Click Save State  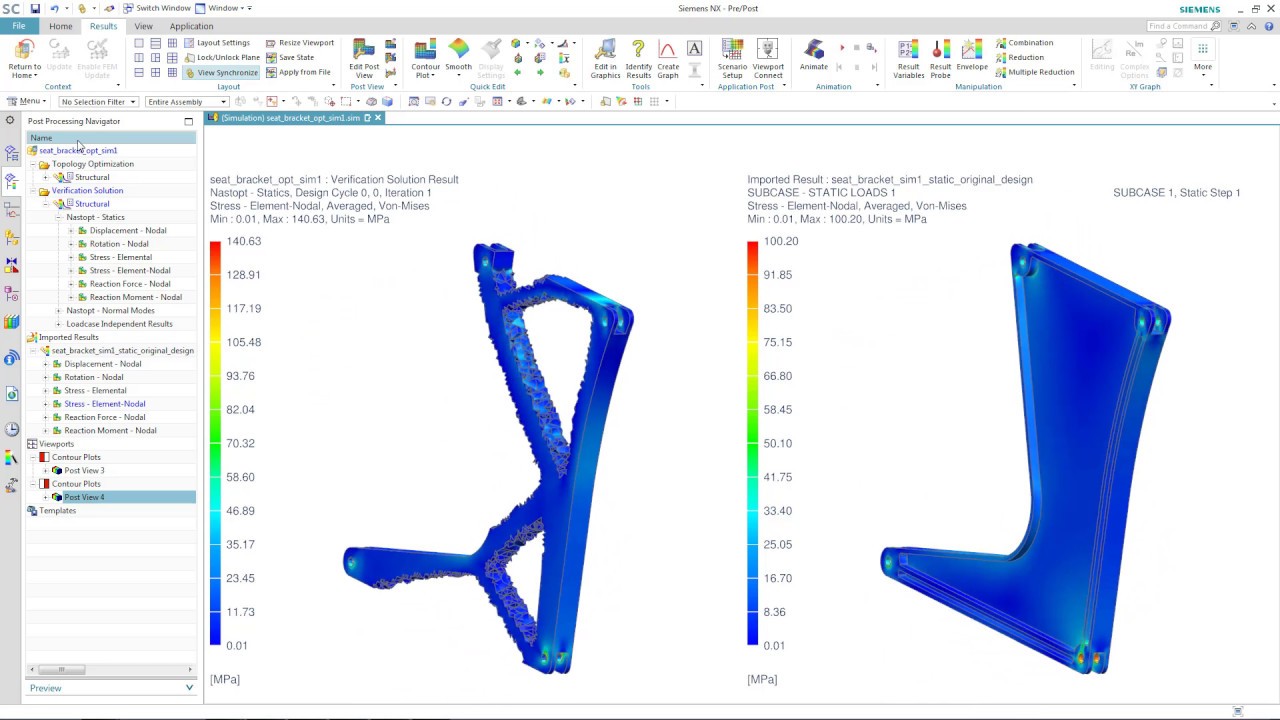point(289,57)
